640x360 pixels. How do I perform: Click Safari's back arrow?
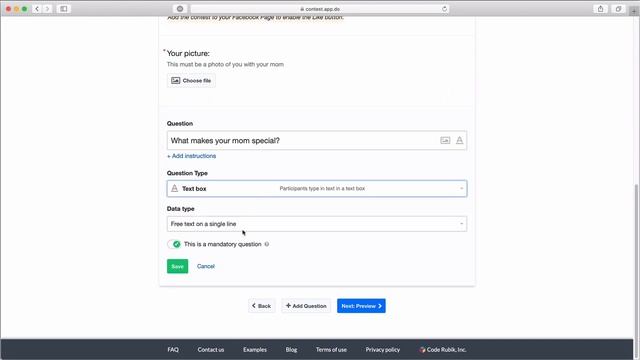37,9
